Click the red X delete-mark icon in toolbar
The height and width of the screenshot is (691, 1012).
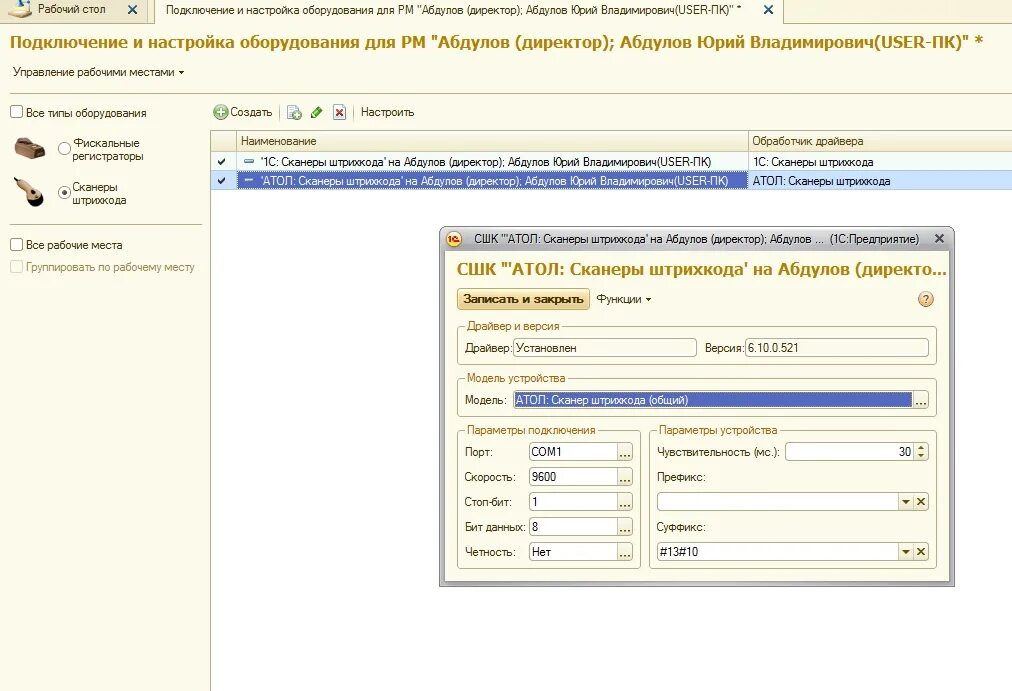339,112
